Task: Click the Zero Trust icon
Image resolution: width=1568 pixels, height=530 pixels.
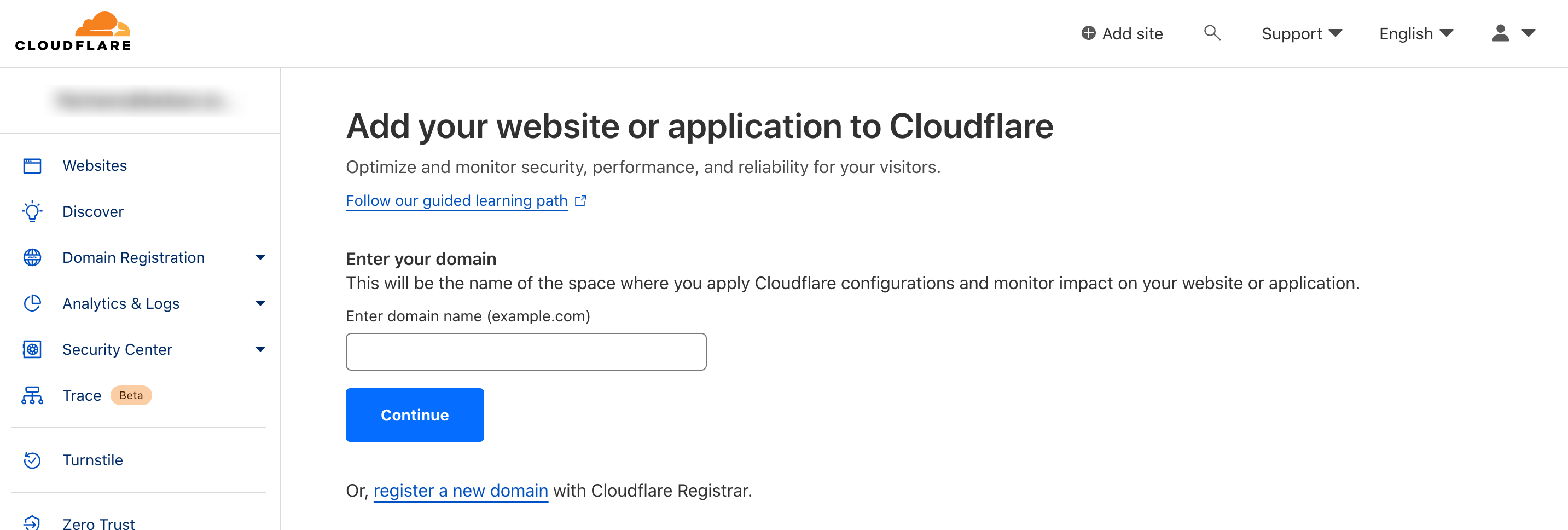Action: [32, 523]
